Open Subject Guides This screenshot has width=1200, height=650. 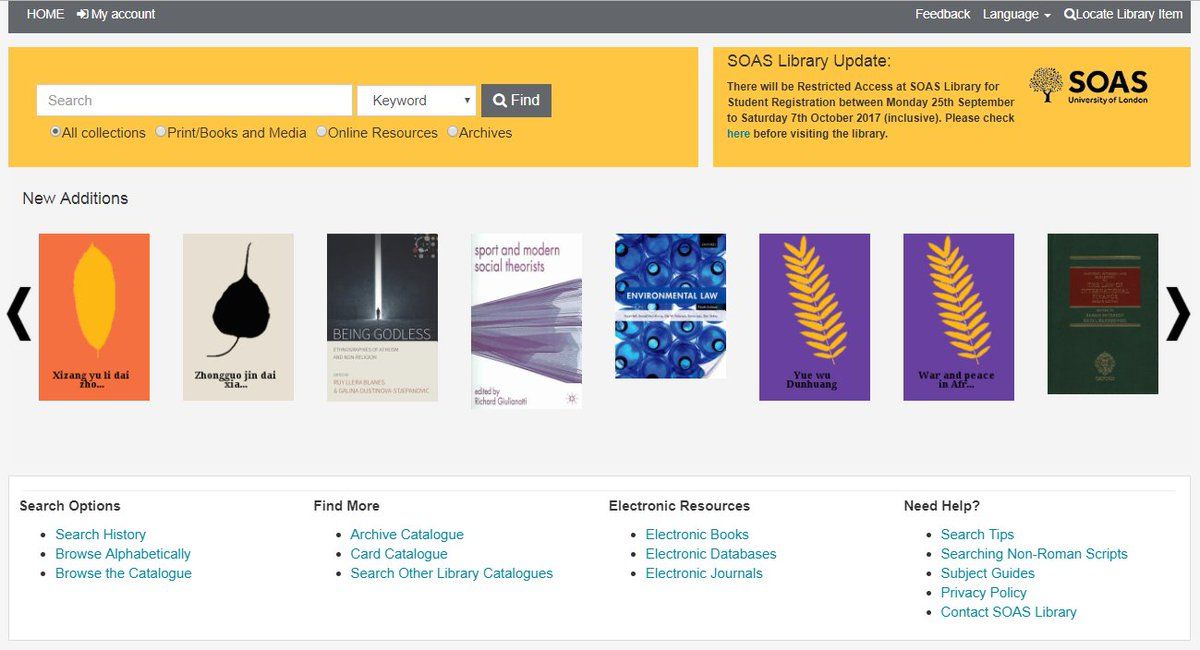pyautogui.click(x=988, y=573)
